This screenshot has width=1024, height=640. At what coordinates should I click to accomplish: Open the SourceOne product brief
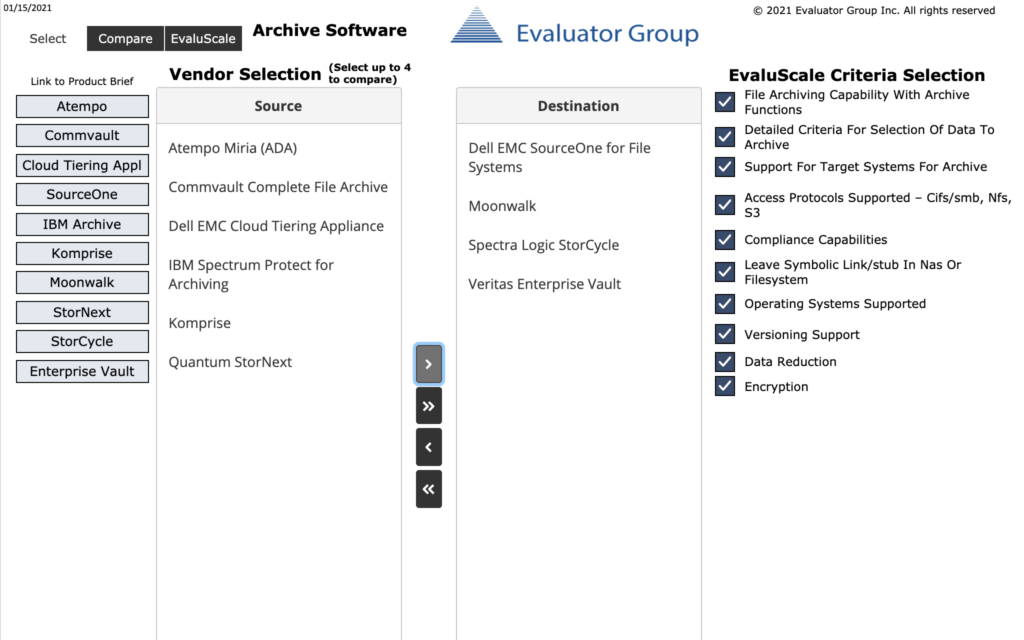coord(82,195)
